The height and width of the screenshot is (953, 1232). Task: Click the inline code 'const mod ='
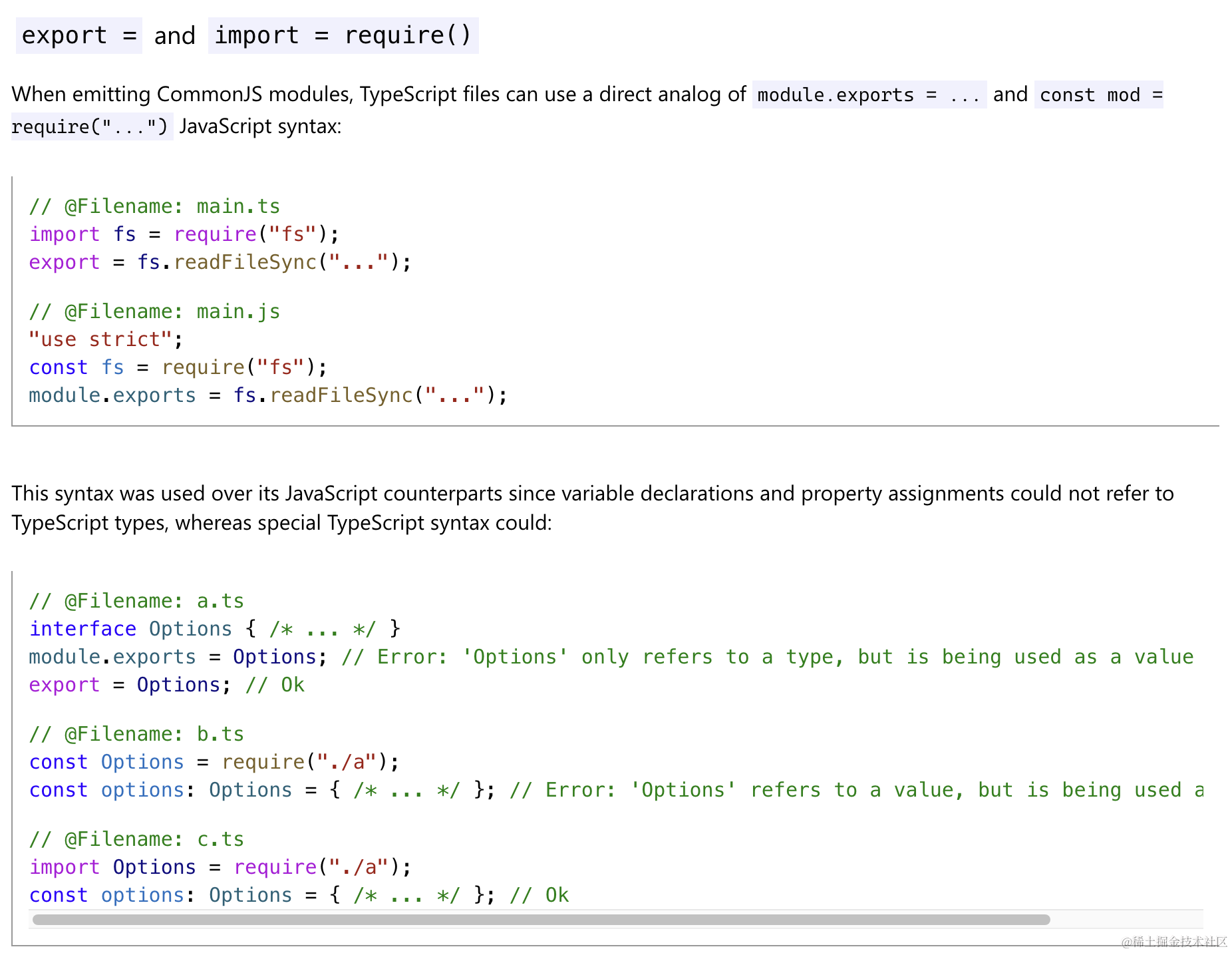(1099, 95)
